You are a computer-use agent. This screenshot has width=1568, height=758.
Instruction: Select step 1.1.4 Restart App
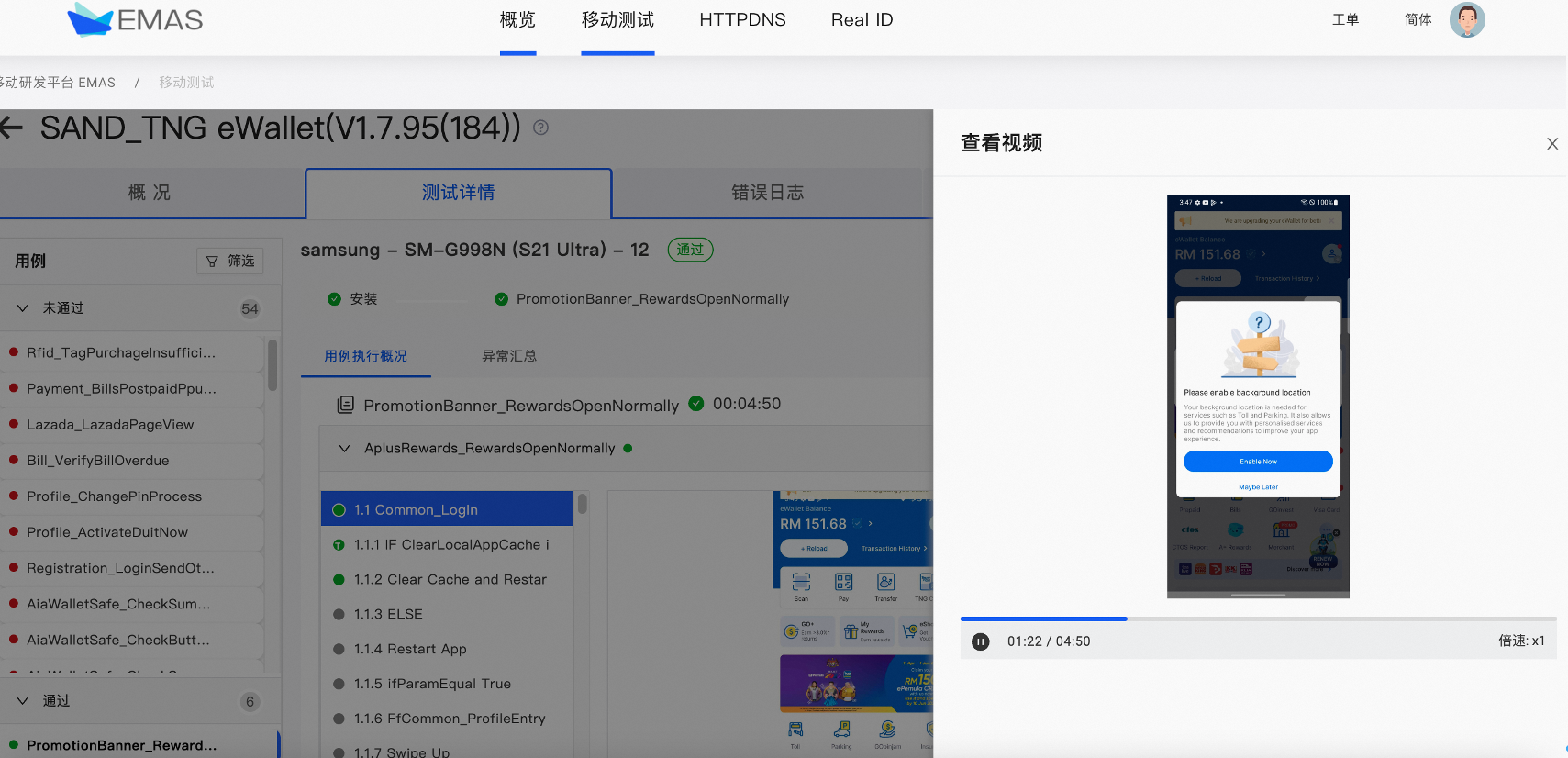(x=447, y=649)
